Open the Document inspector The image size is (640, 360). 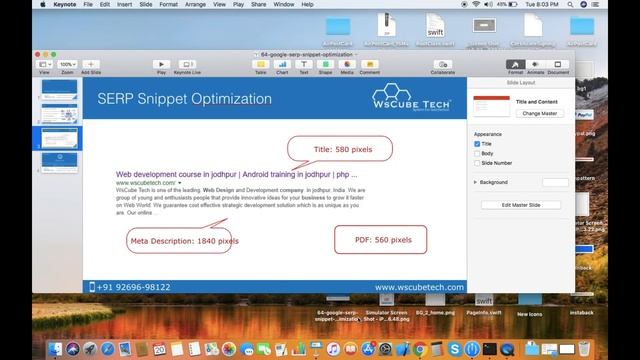(558, 64)
